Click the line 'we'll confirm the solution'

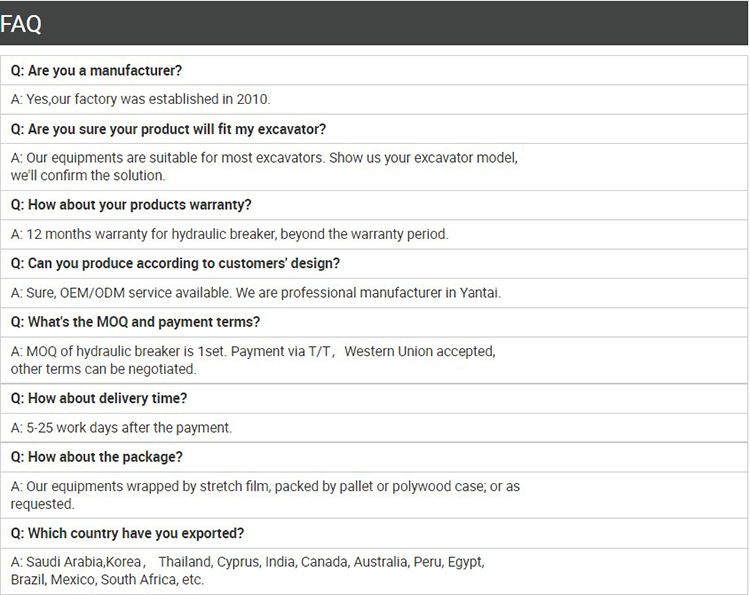88,176
